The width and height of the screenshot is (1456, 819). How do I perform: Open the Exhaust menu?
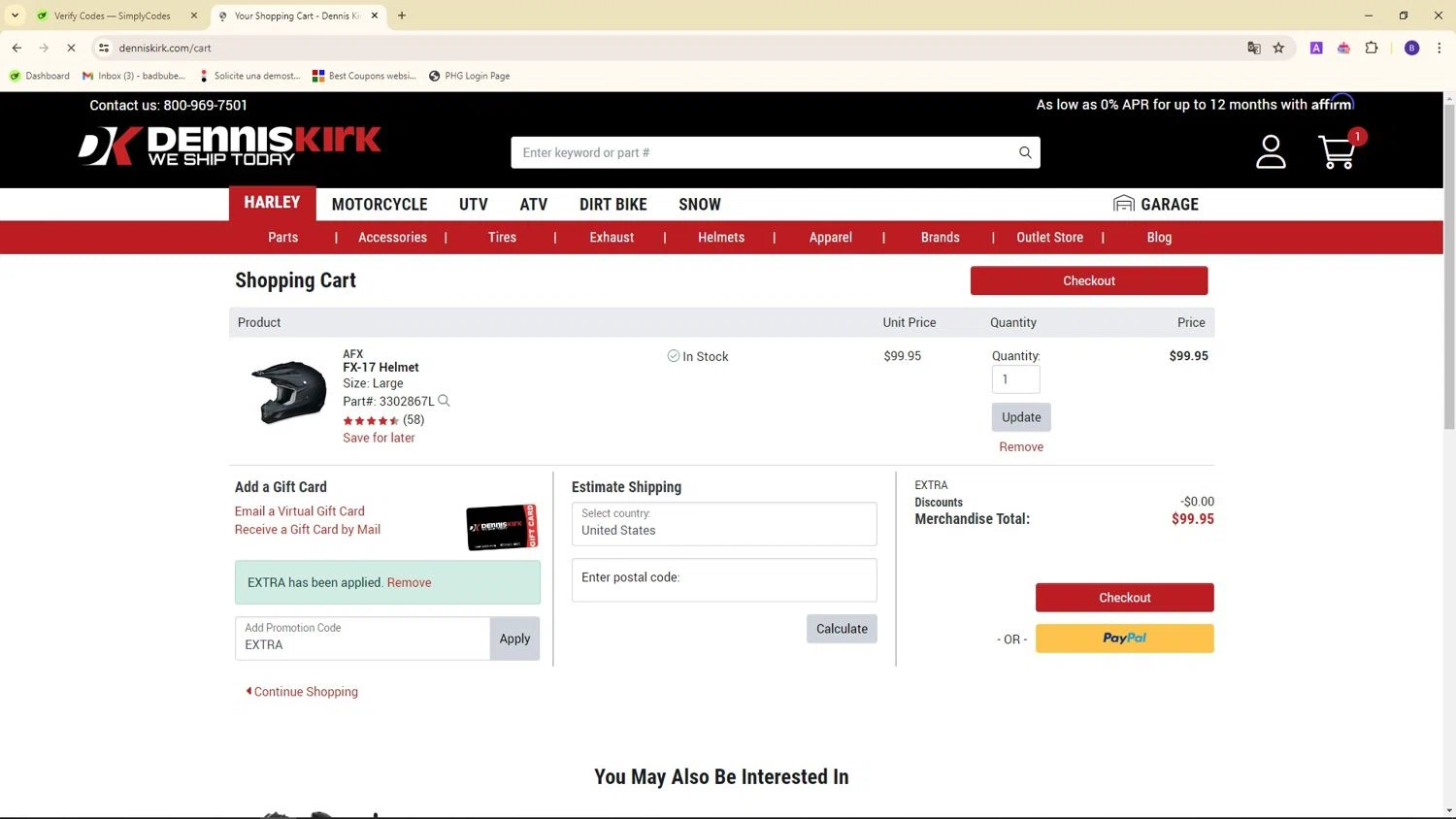point(612,238)
